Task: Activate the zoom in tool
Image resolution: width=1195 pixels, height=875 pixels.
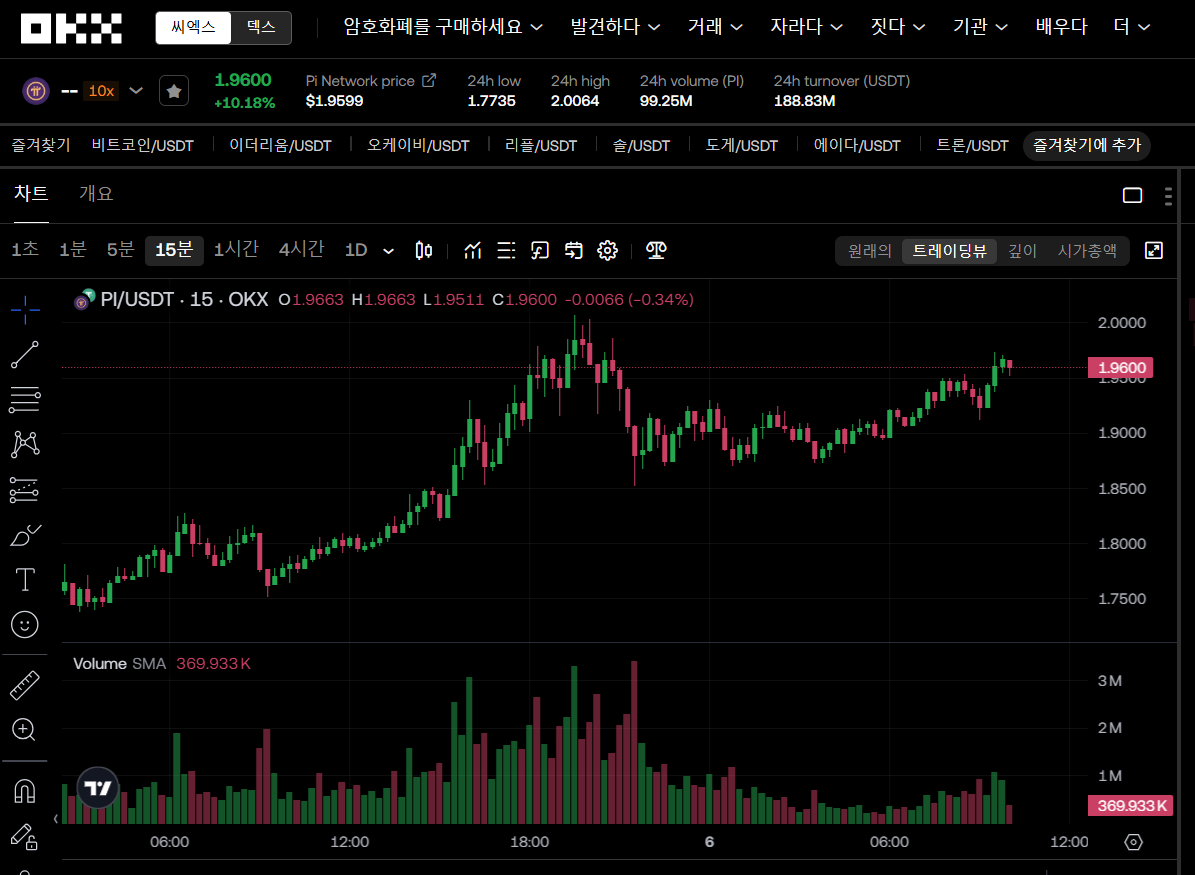Action: (25, 729)
